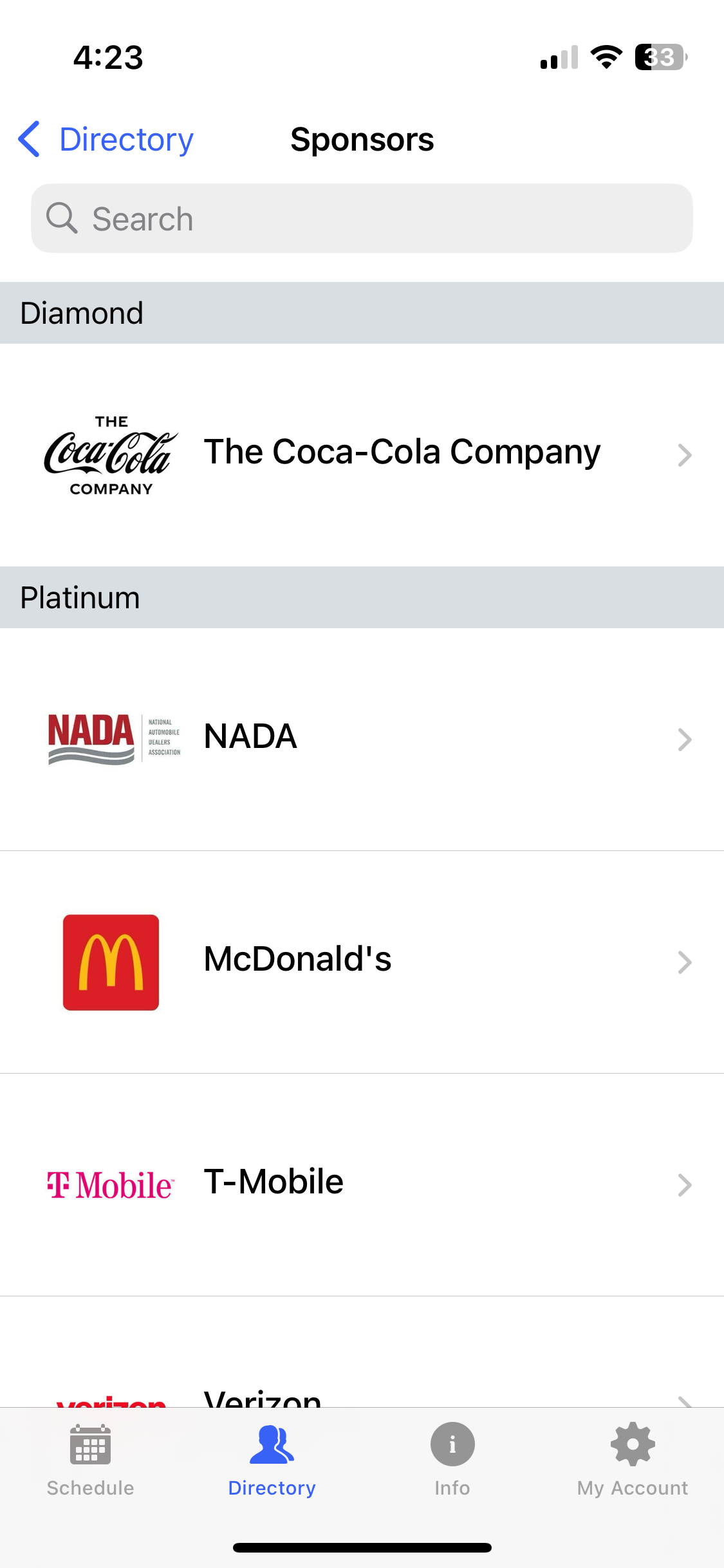This screenshot has height=1568, width=724.
Task: Select the Verizon sponsor entry
Action: (x=263, y=1397)
